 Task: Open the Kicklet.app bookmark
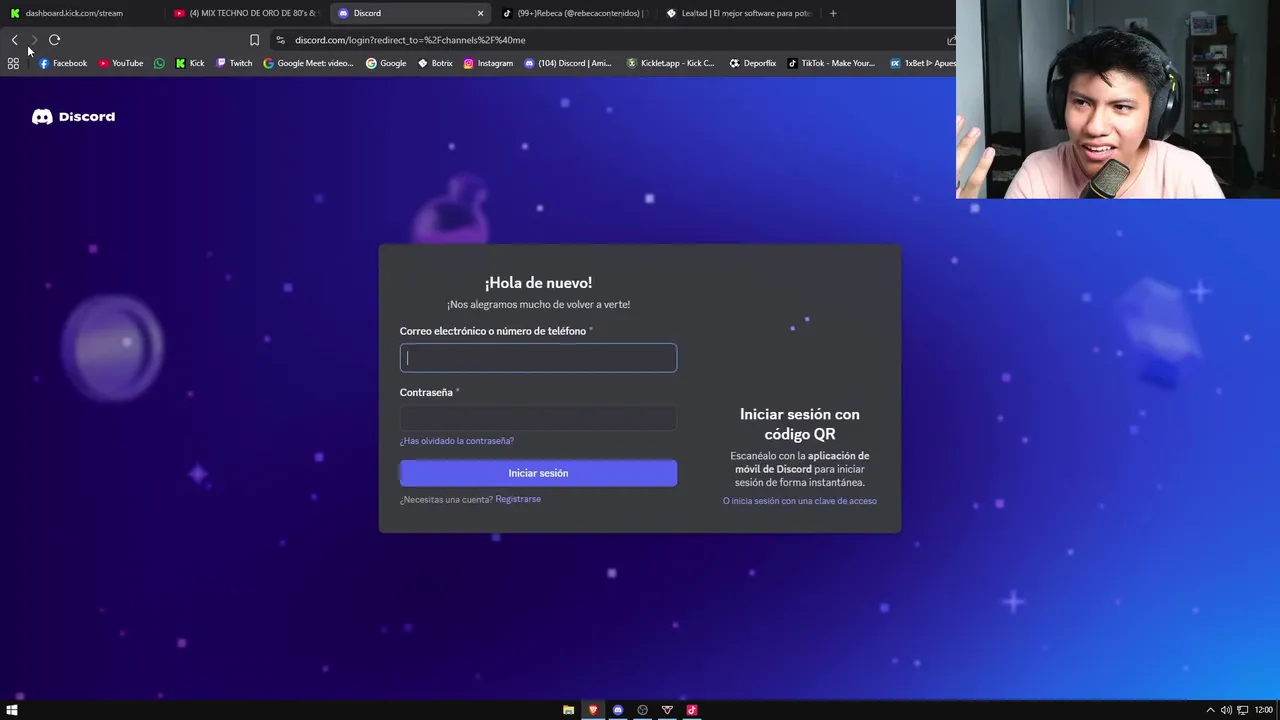tap(670, 63)
